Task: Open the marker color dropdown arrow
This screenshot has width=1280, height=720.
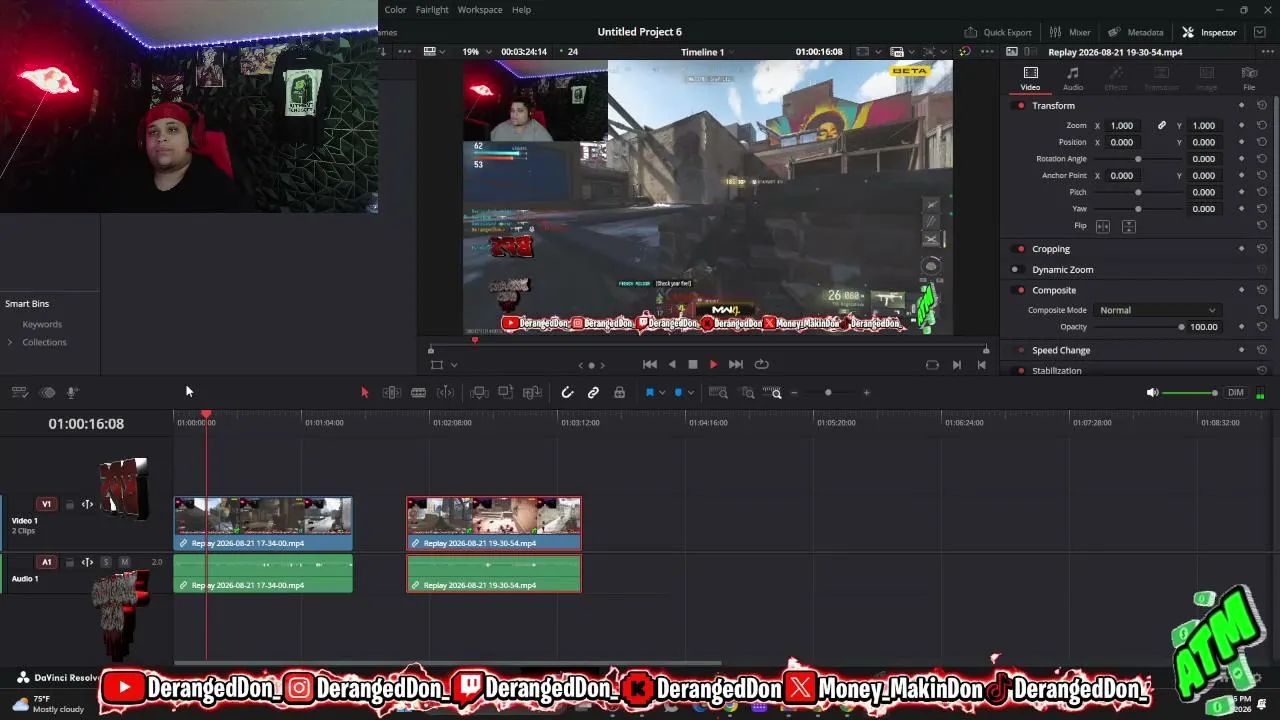Action: coord(690,393)
